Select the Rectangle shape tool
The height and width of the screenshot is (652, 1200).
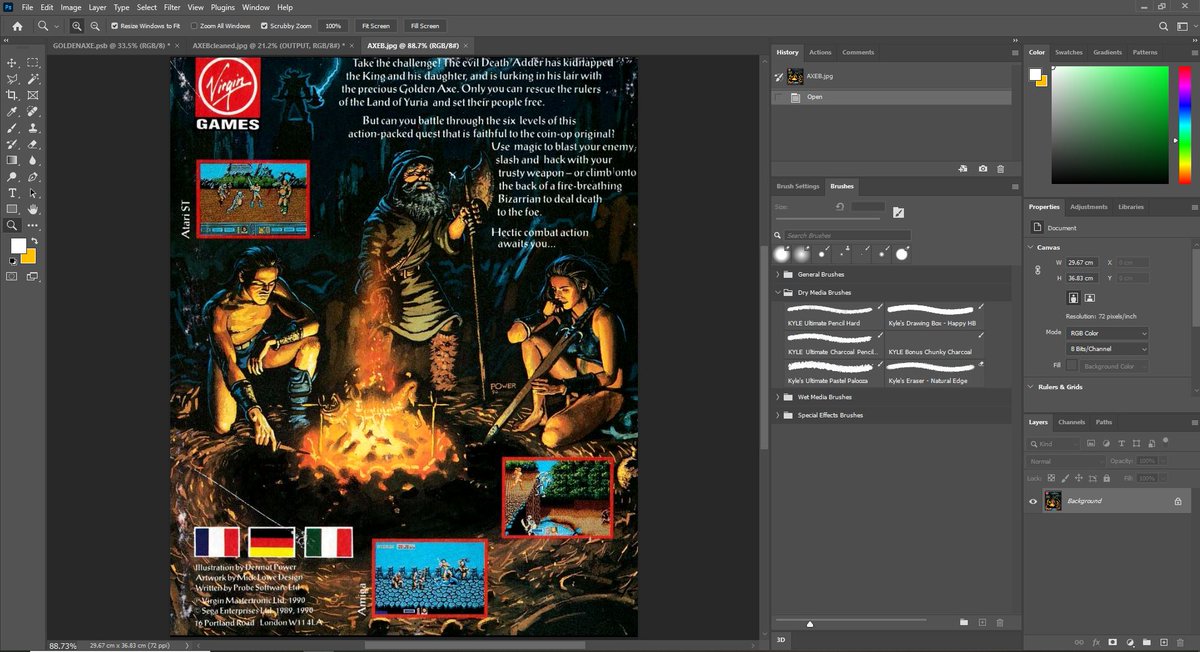click(x=13, y=209)
